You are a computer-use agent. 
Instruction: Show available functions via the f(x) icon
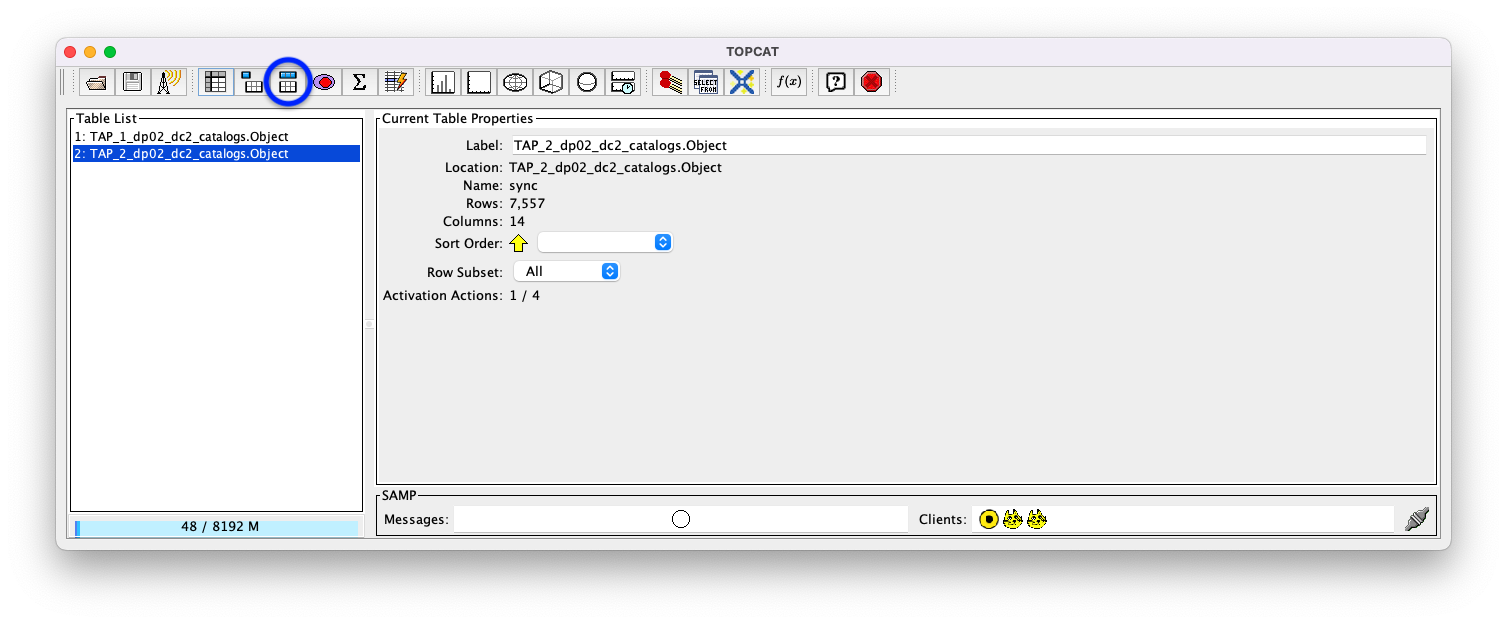(788, 81)
